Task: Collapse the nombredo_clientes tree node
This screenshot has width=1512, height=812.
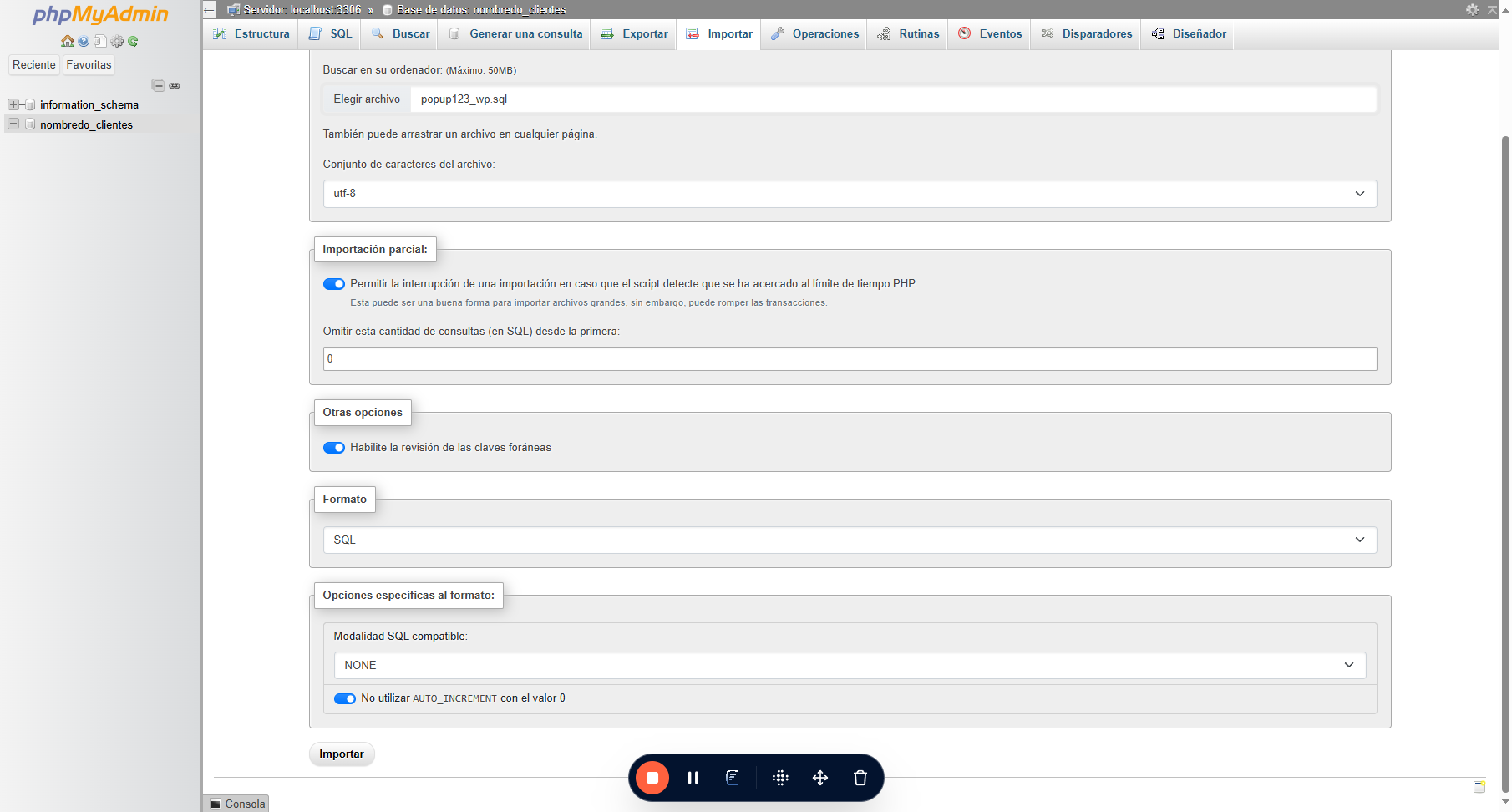Action: point(13,124)
